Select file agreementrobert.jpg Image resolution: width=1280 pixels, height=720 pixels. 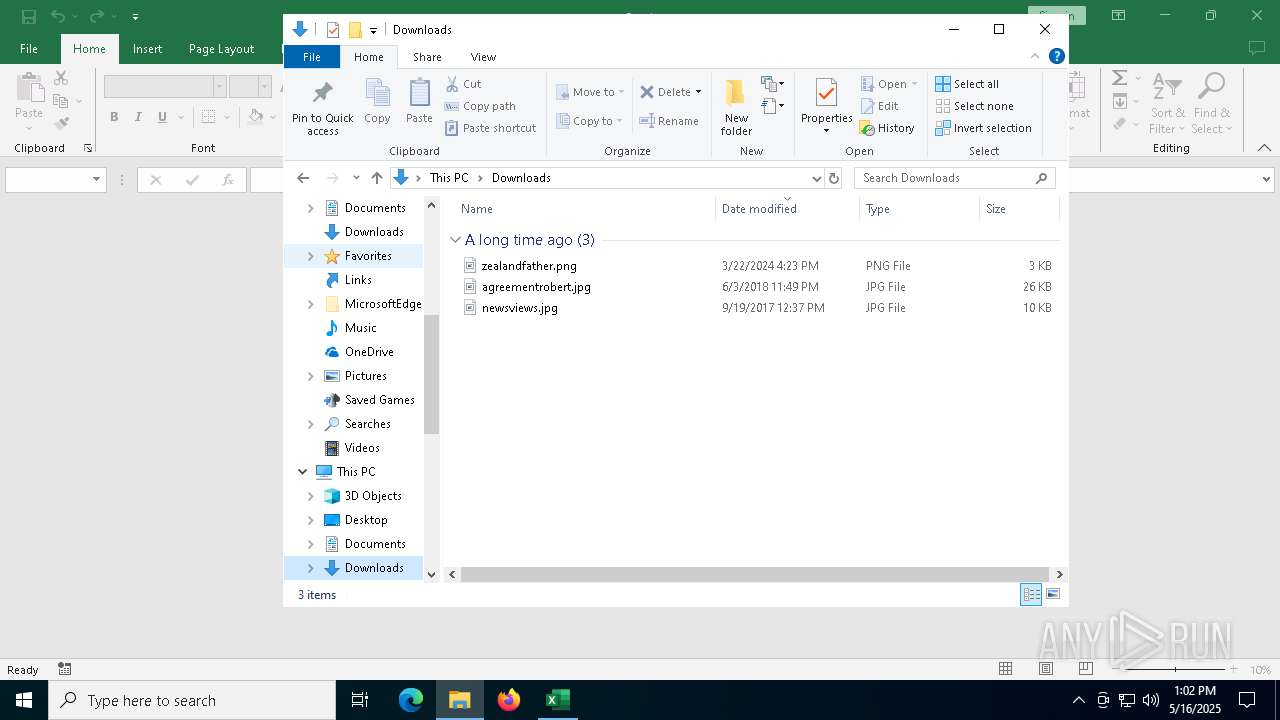(x=536, y=287)
